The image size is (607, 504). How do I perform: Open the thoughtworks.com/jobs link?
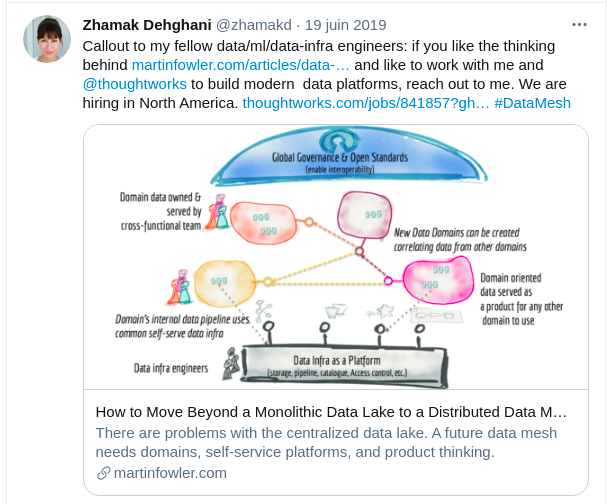[366, 103]
